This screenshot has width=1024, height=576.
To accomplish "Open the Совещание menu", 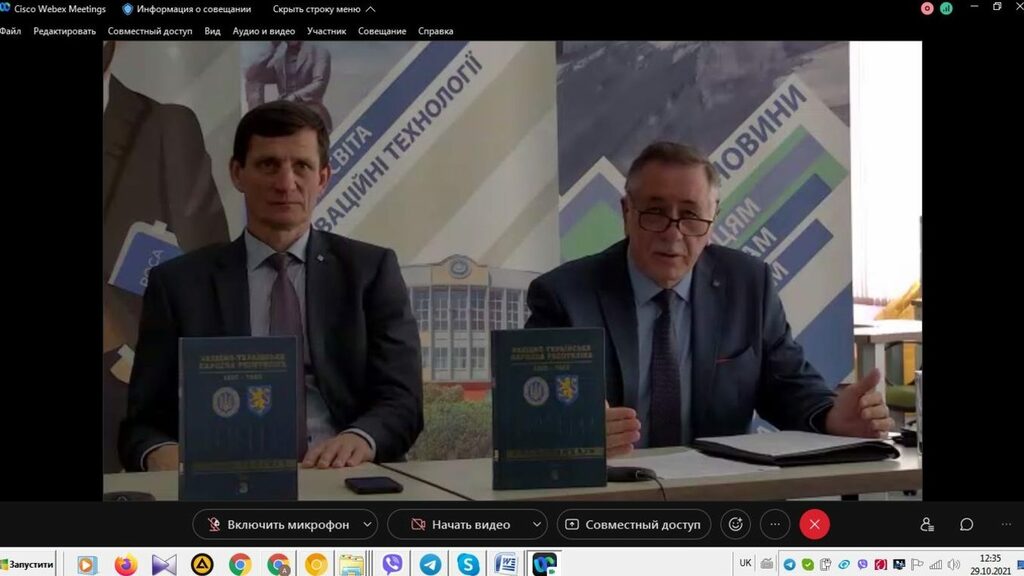I will click(x=382, y=31).
